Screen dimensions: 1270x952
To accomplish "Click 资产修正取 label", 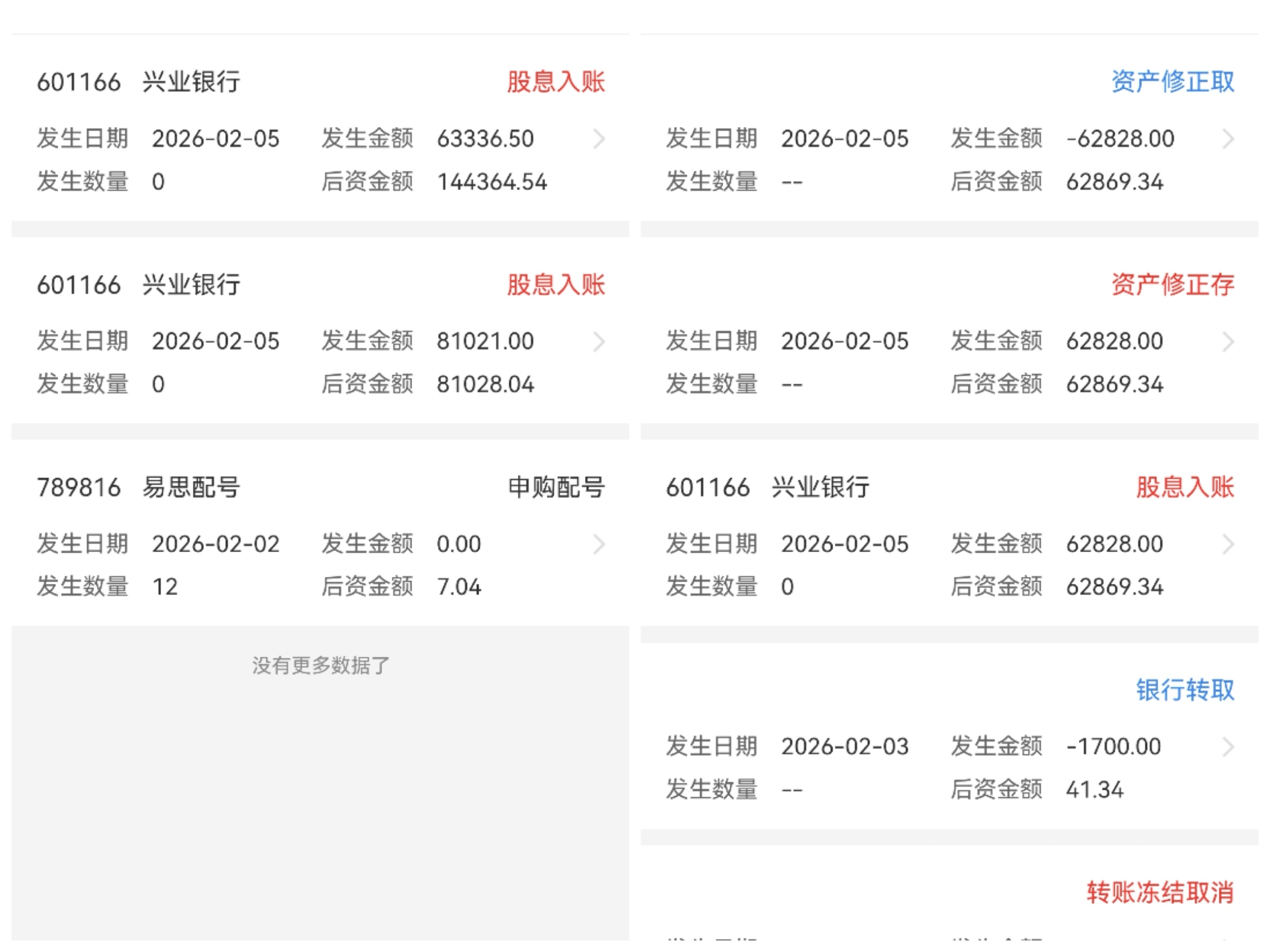I will 1172,82.
